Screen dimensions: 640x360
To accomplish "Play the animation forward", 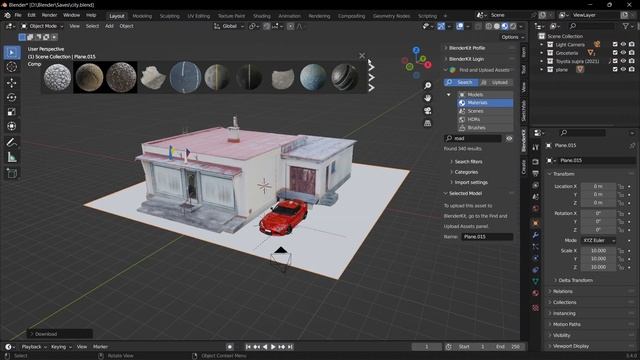I will coord(273,347).
